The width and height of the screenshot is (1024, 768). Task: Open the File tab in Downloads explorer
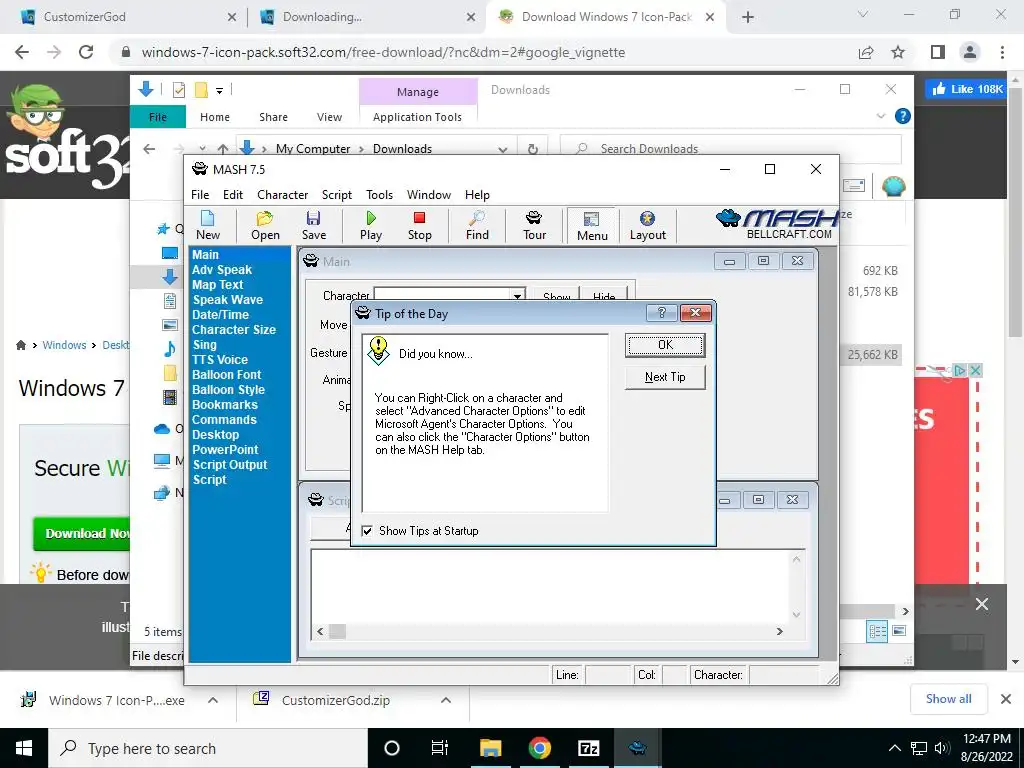pyautogui.click(x=158, y=117)
